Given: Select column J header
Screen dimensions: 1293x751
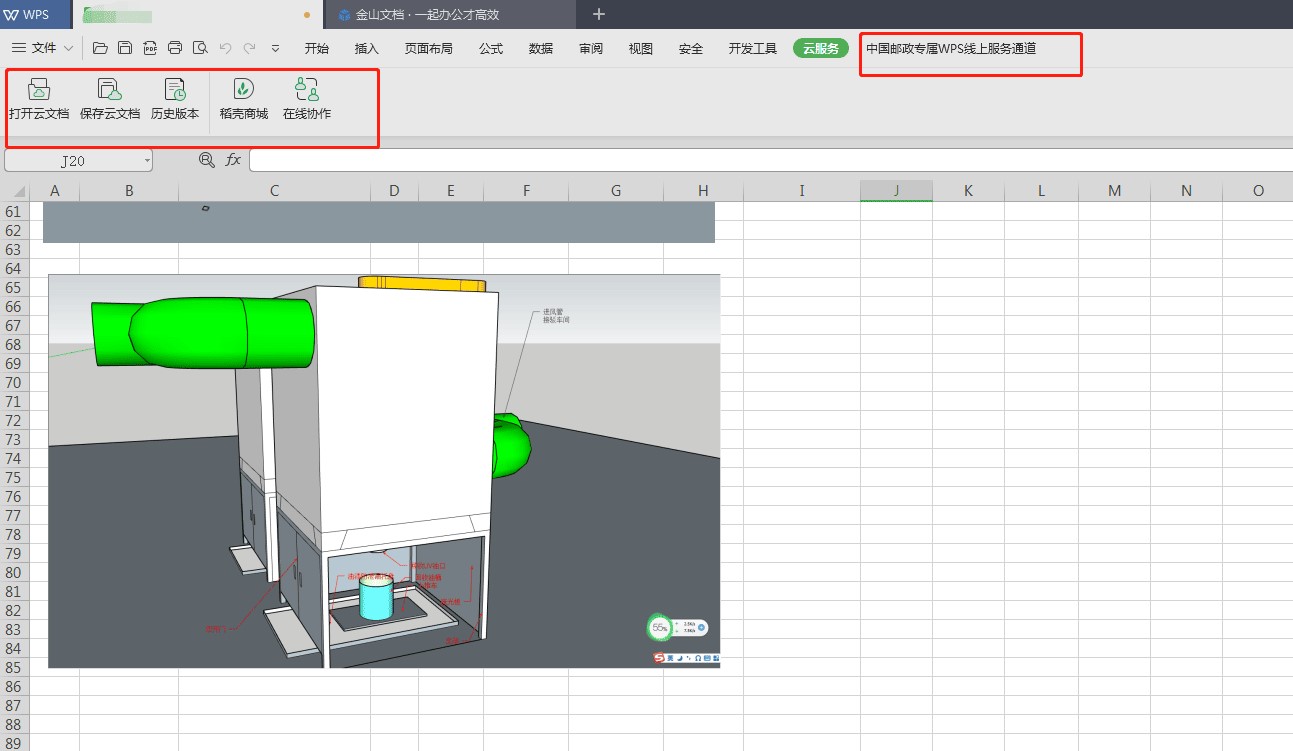Looking at the screenshot, I should coord(896,191).
